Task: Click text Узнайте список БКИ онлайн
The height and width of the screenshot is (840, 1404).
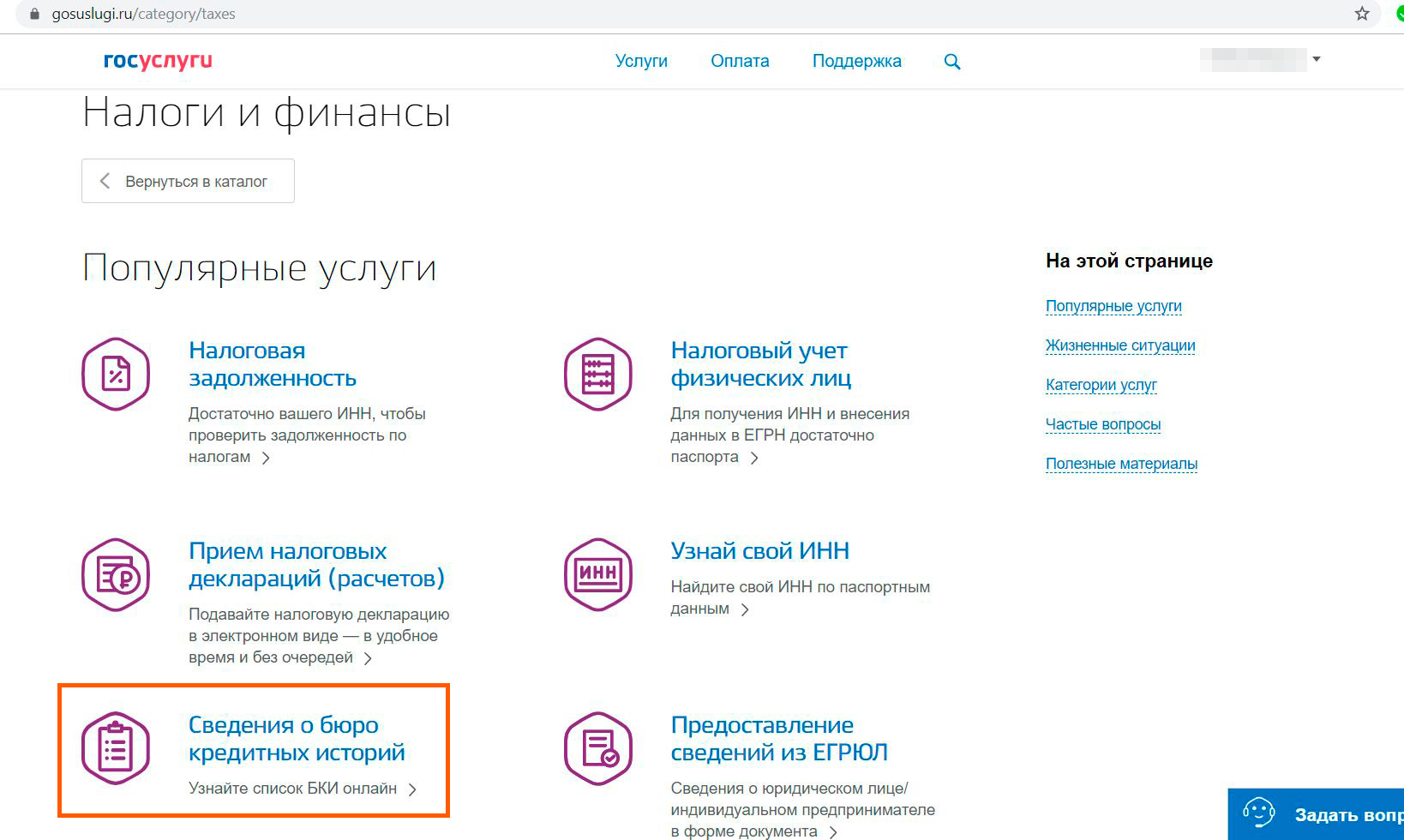Action: (292, 788)
